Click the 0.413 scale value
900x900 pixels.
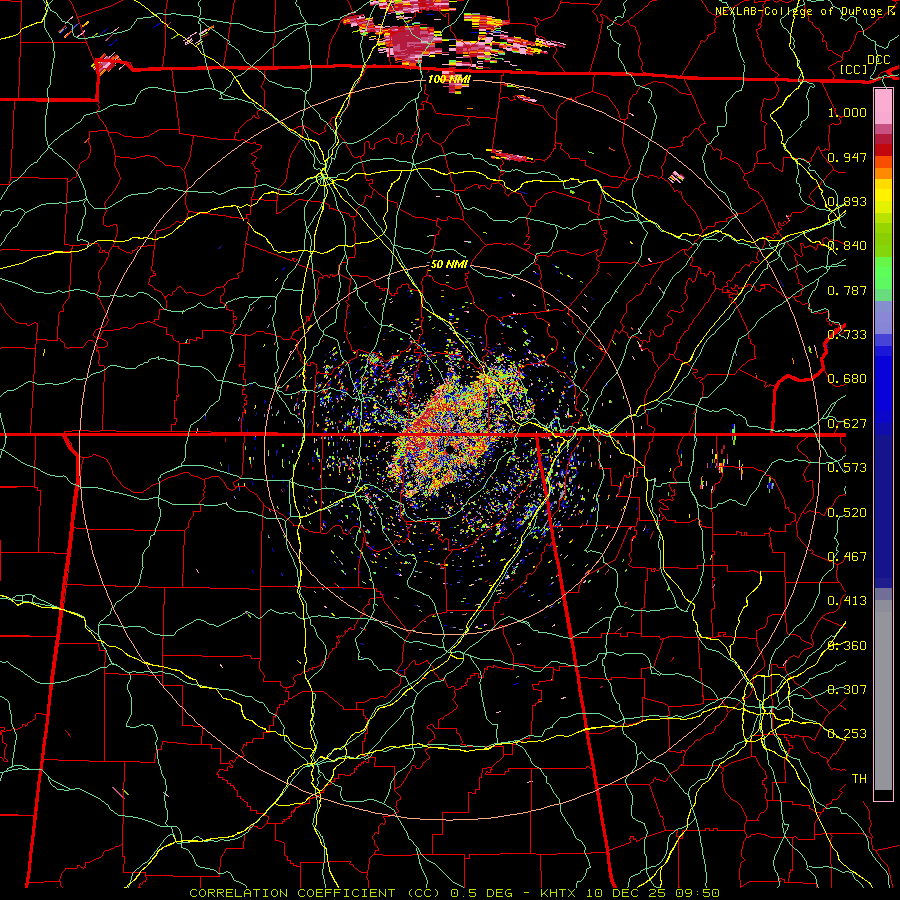pos(847,601)
